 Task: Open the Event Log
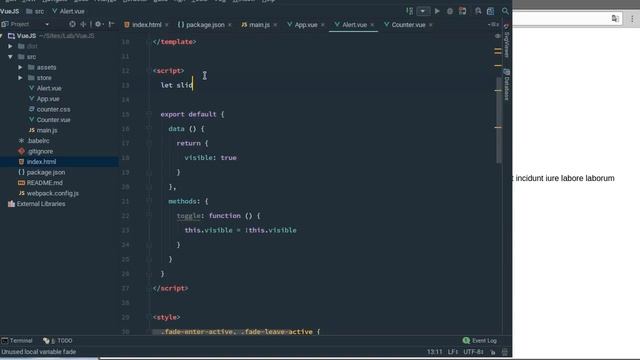coord(480,341)
